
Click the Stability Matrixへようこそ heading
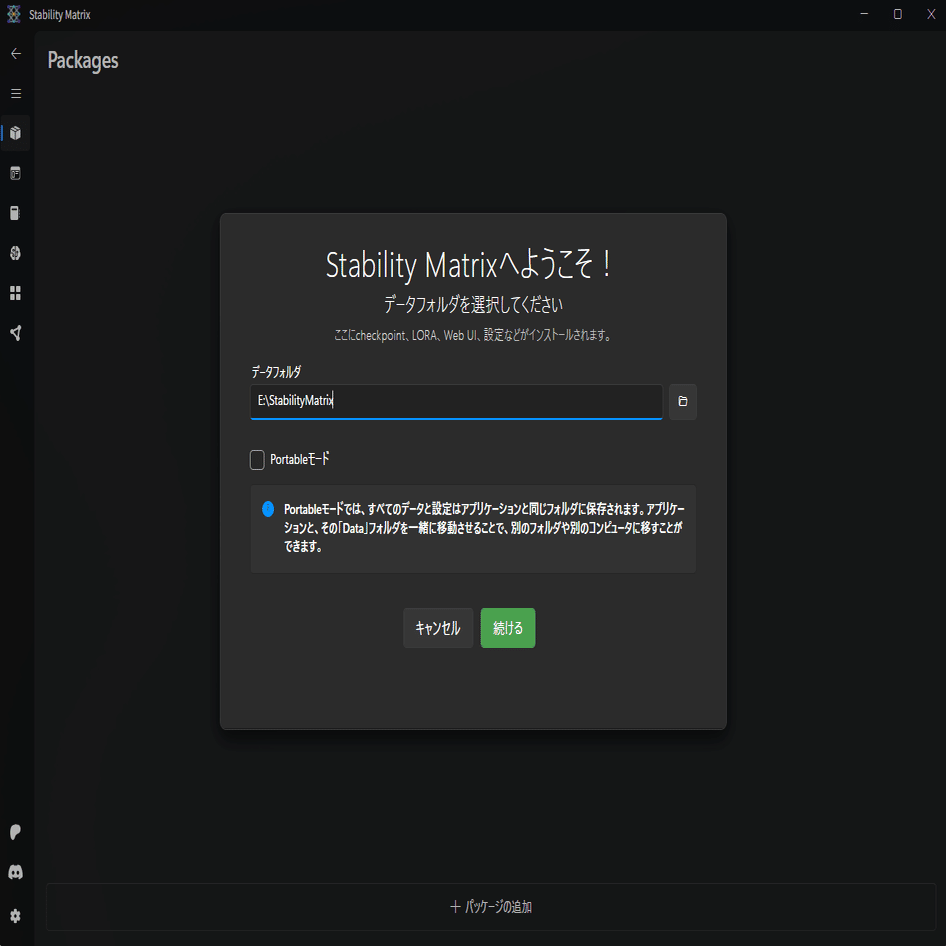click(x=469, y=265)
